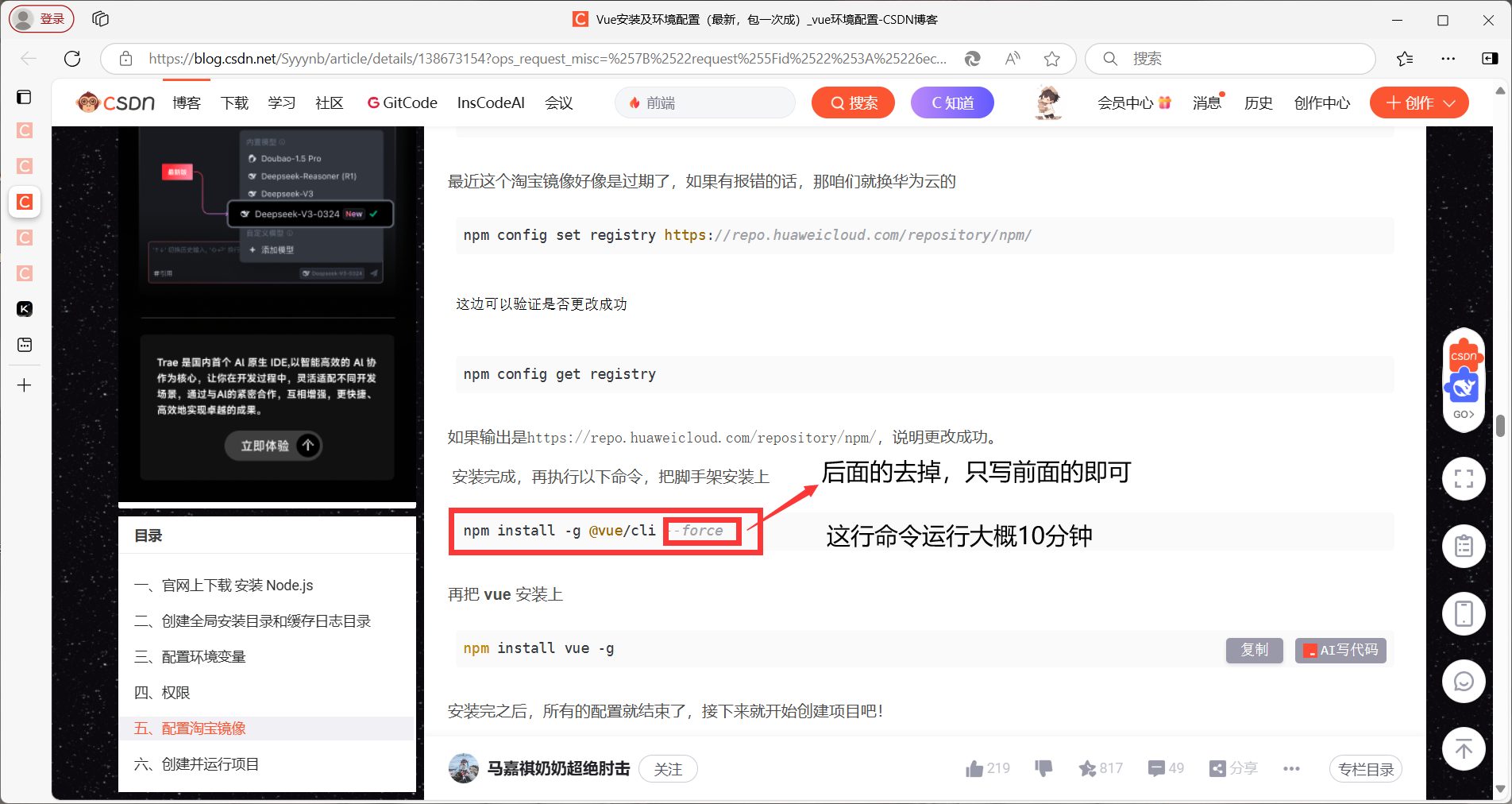Screen dimensions: 1512x804
Task: Open the 社区 navigation item
Action: point(330,102)
